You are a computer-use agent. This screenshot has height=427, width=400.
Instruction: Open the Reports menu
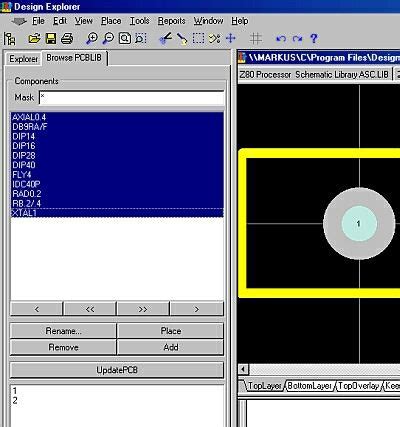(171, 21)
